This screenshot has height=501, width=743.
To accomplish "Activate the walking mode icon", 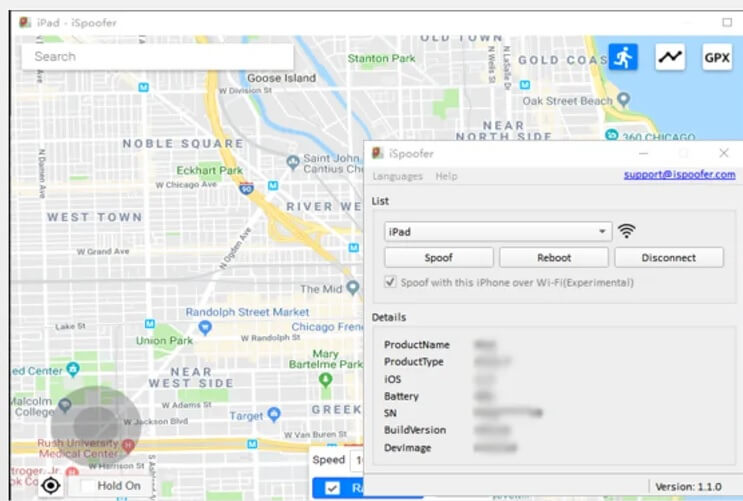I will coord(623,57).
